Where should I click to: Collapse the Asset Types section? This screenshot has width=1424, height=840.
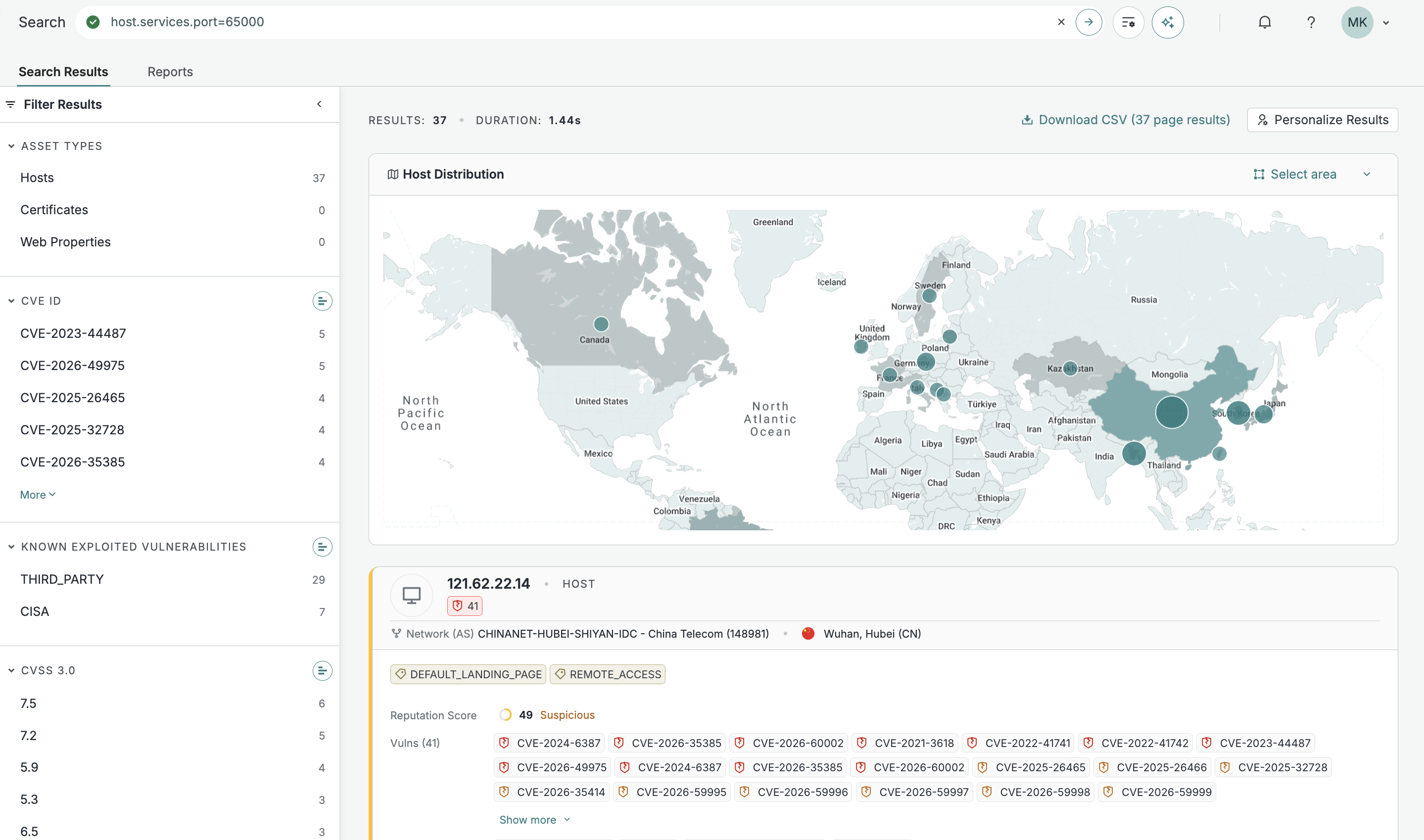coord(11,146)
